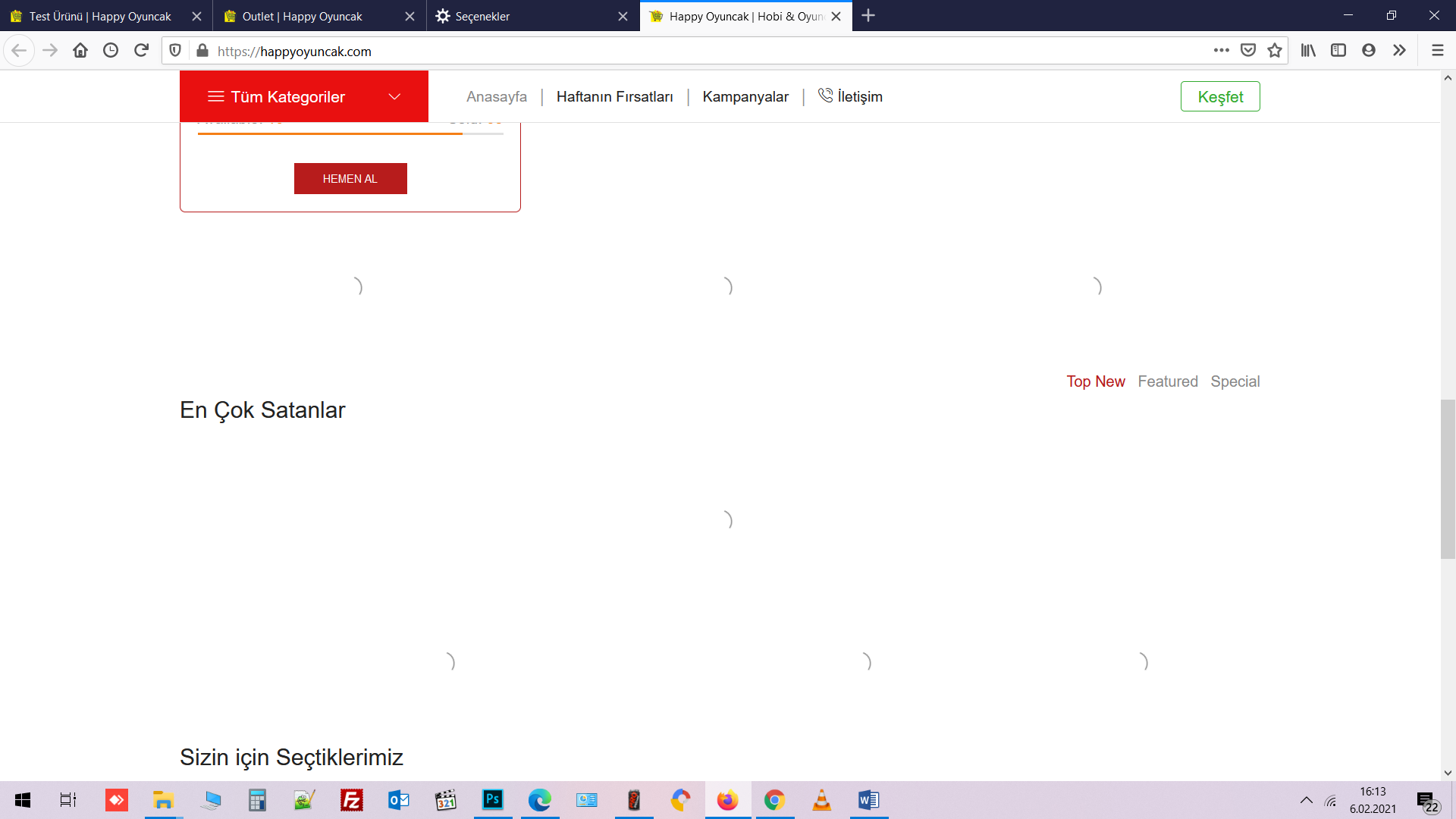
Task: Open İletişim contact link
Action: coord(850,96)
